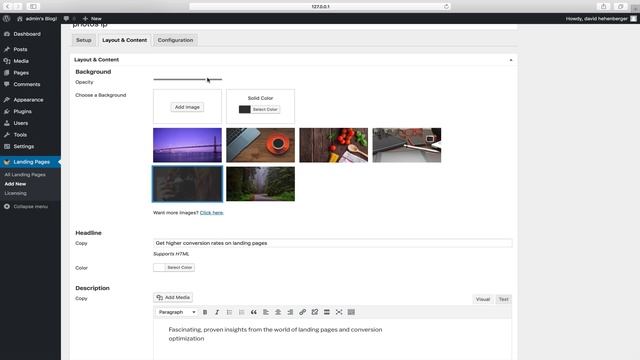
Task: Switch to the Configuration tab
Action: [176, 40]
